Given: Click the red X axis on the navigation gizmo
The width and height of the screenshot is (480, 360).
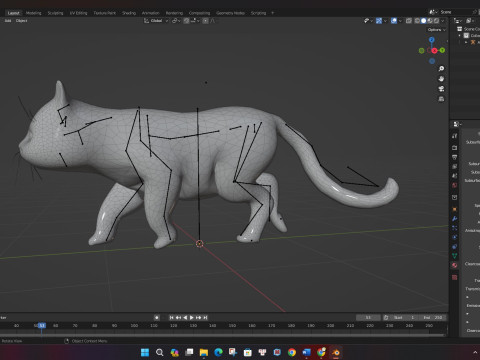Looking at the screenshot, I should tap(434, 51).
